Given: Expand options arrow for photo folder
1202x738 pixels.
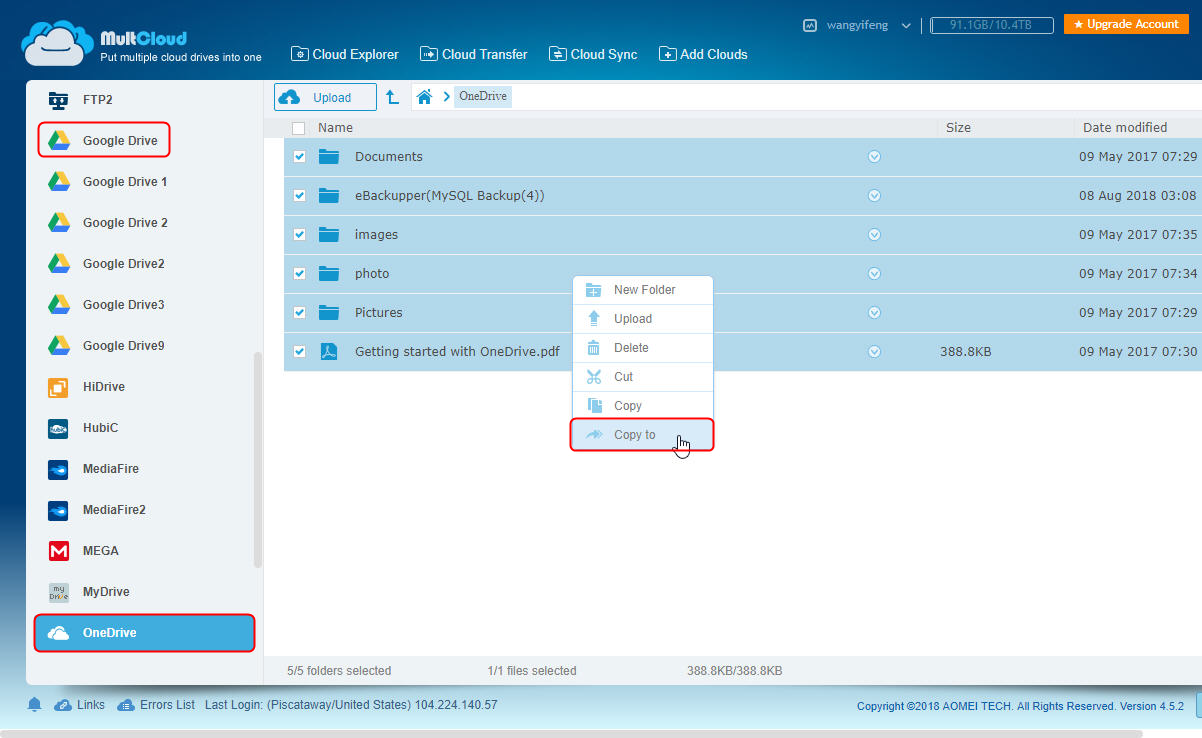Looking at the screenshot, I should tap(874, 274).
